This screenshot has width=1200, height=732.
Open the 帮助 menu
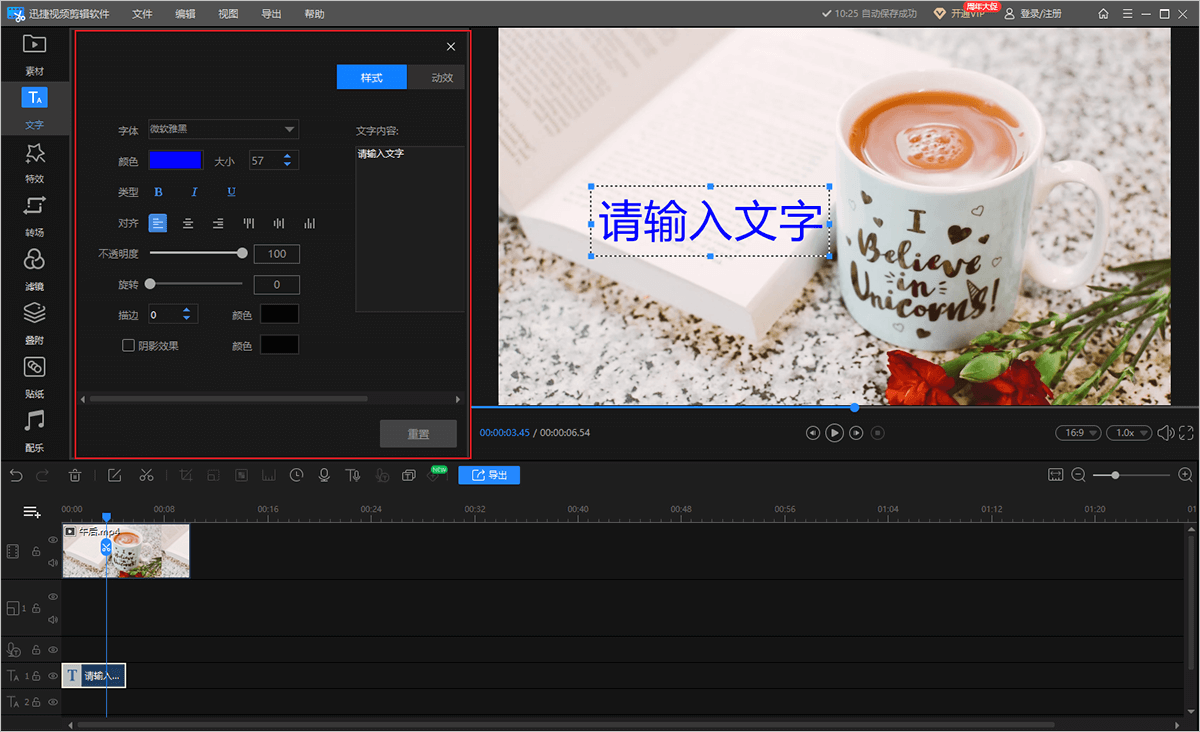[x=314, y=14]
